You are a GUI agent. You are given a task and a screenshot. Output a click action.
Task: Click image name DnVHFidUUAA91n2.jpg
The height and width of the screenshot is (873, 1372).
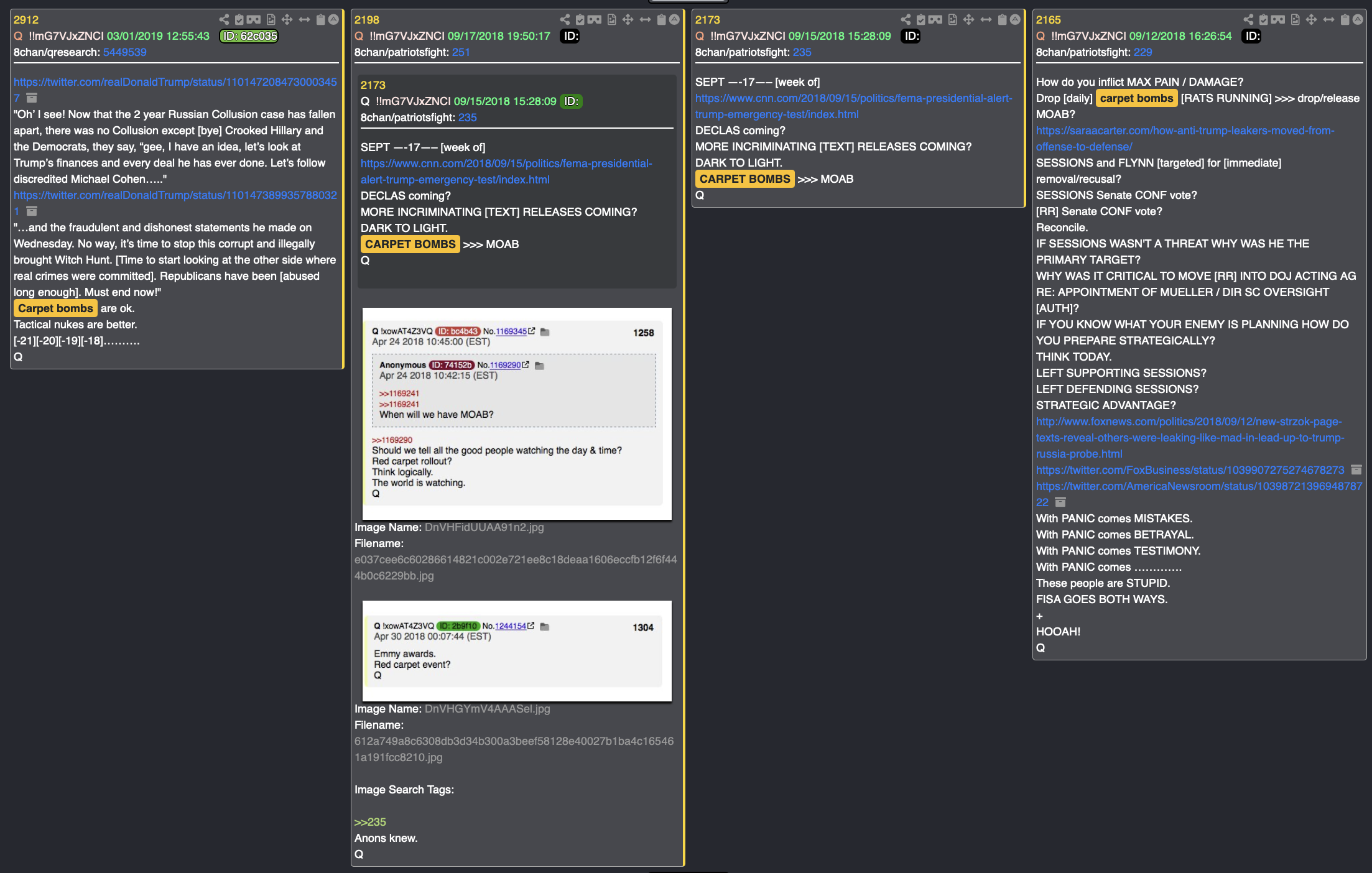coord(484,527)
